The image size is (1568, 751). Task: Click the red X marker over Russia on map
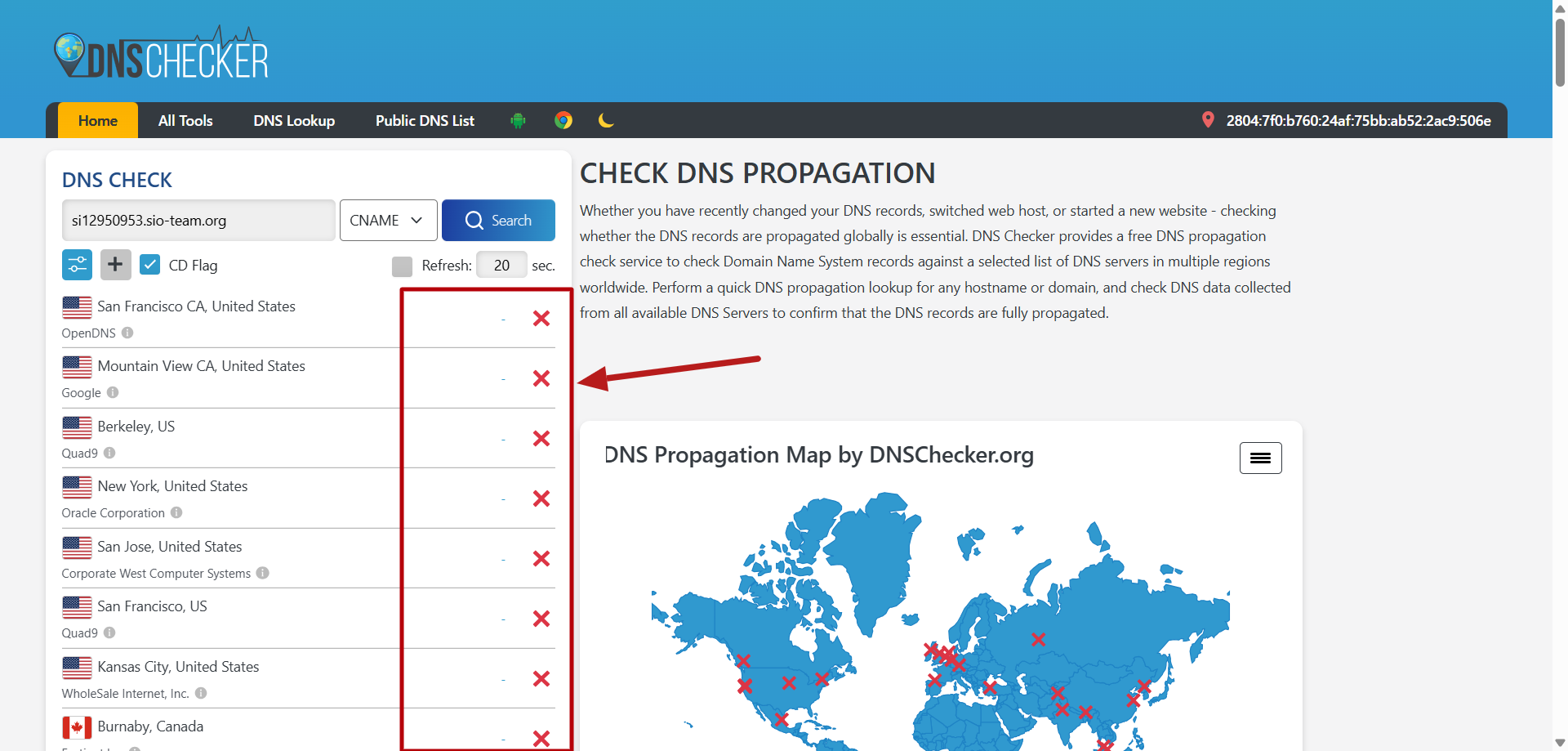pyautogui.click(x=1038, y=639)
